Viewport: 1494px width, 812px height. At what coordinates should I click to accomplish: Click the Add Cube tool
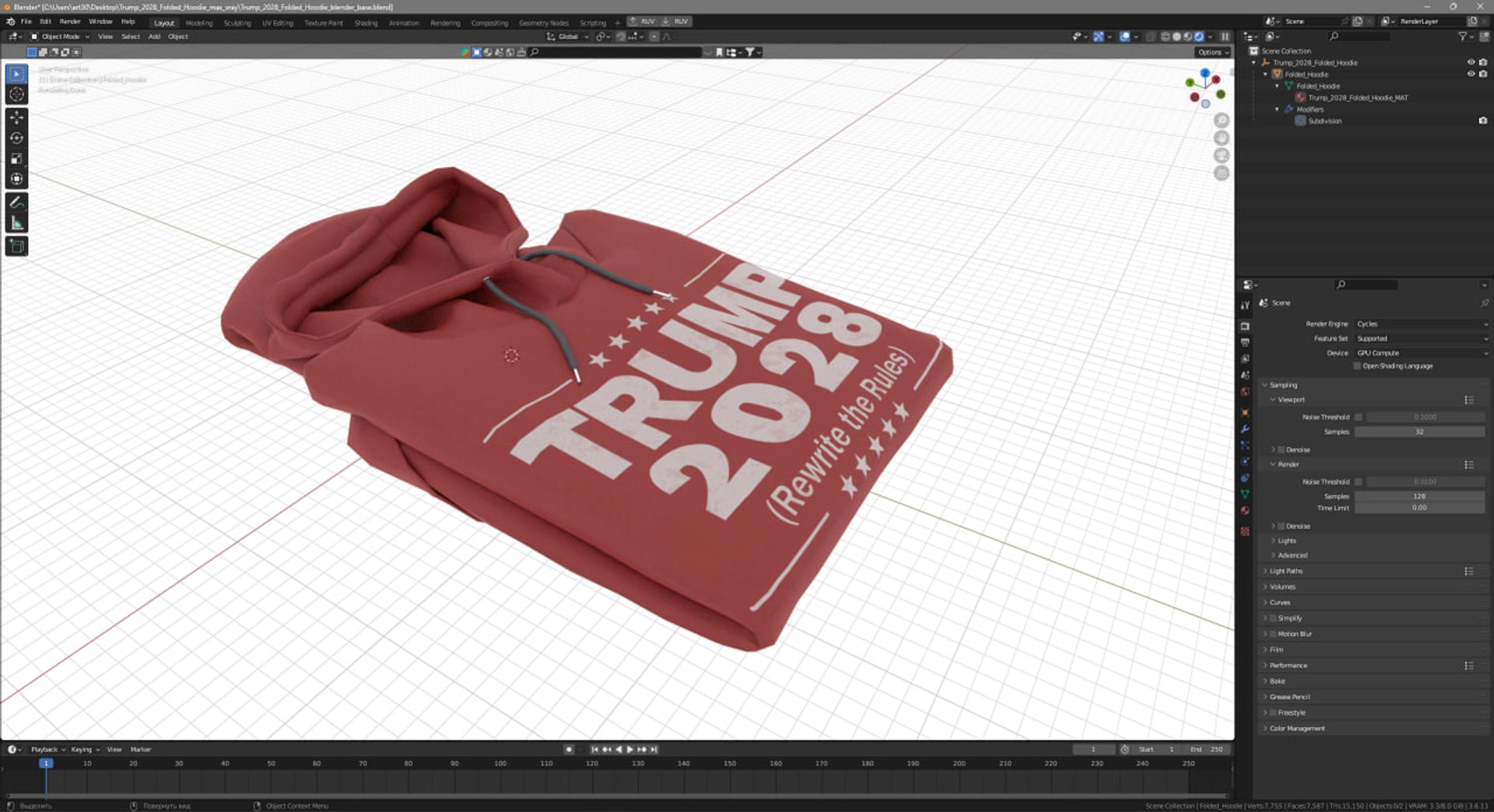click(16, 247)
